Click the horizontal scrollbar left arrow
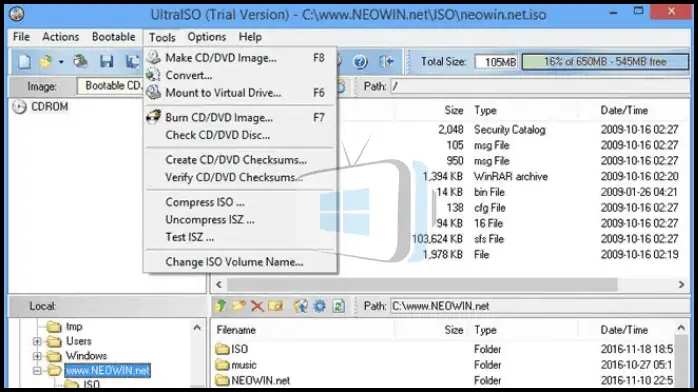 [219, 284]
